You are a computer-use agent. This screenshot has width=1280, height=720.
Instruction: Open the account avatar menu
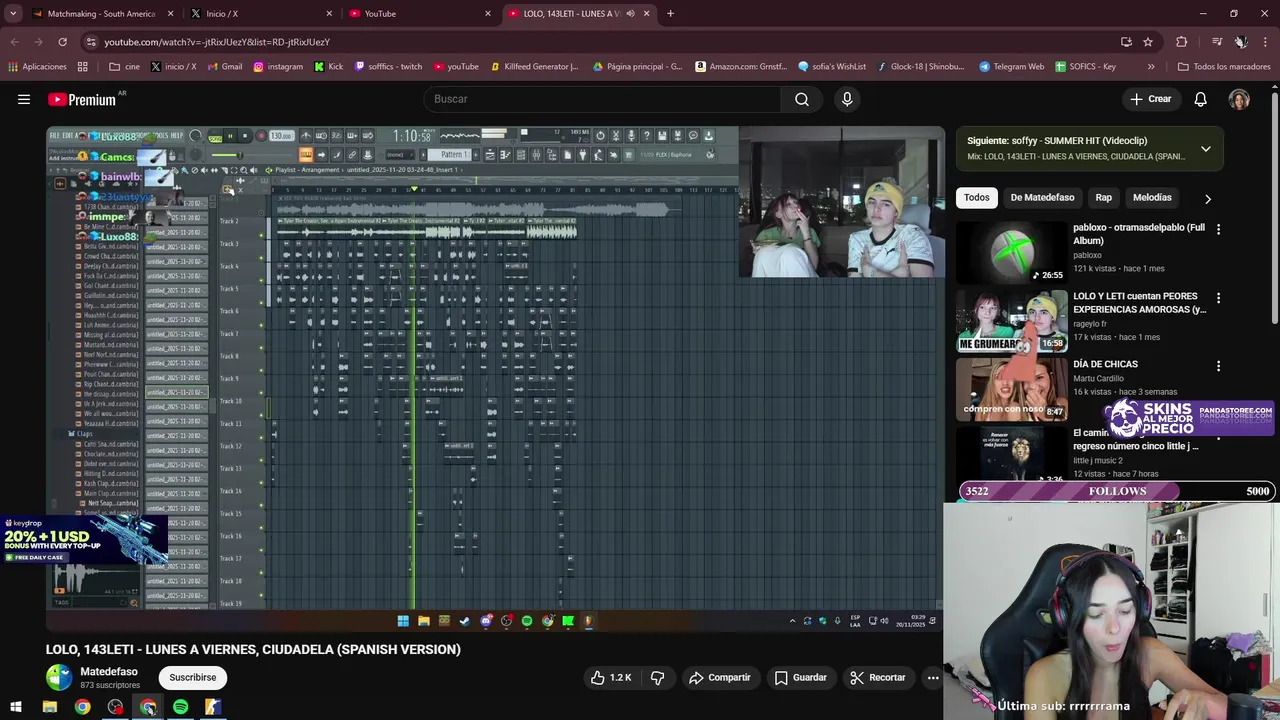[x=1239, y=99]
